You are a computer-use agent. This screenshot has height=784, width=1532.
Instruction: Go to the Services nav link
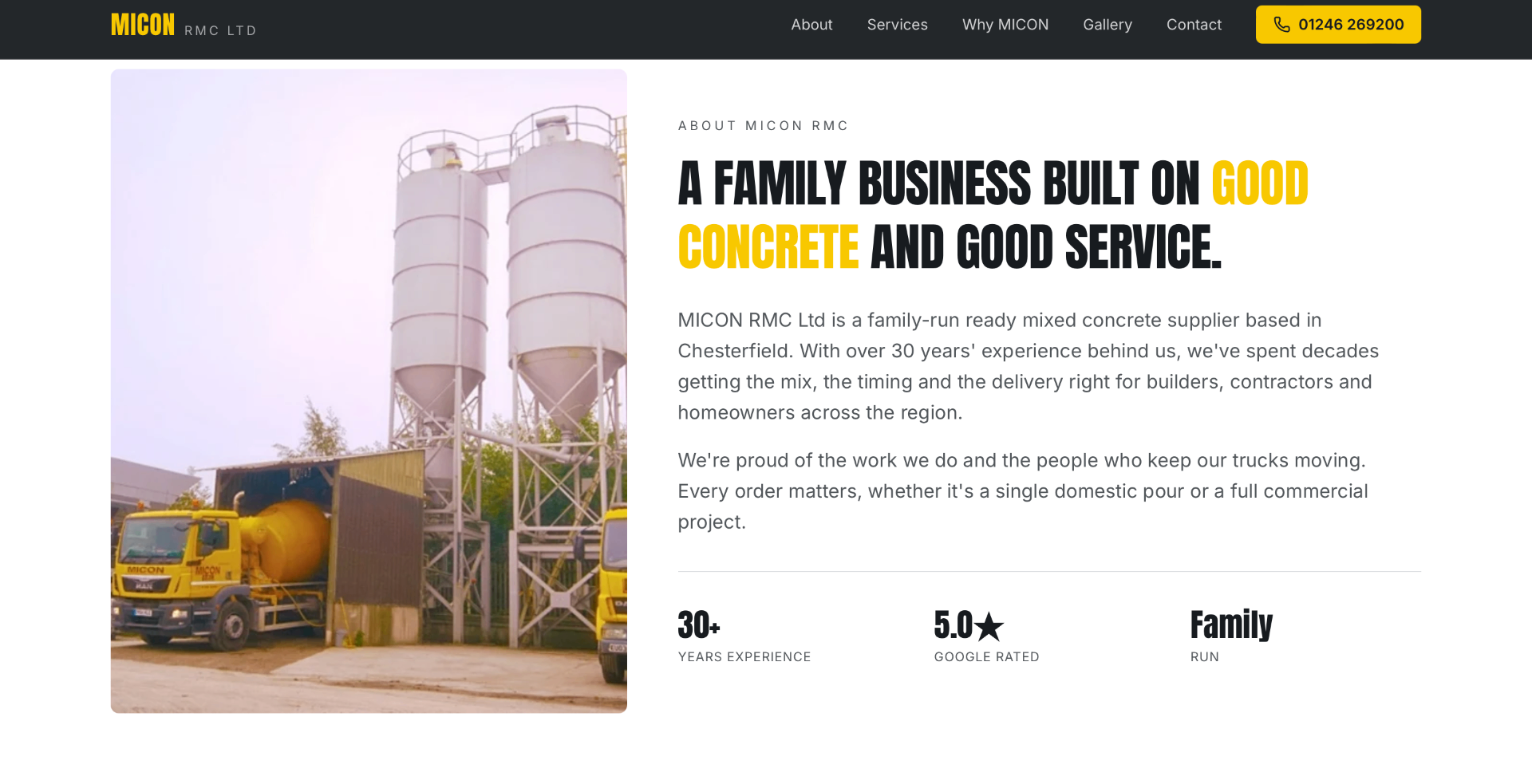pyautogui.click(x=897, y=25)
